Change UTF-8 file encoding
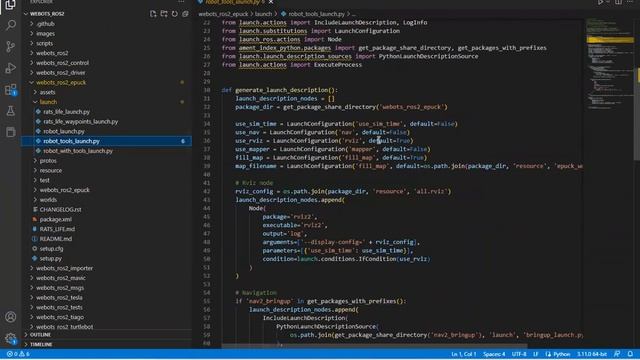Viewport: 640px width, 360px height. pos(519,354)
